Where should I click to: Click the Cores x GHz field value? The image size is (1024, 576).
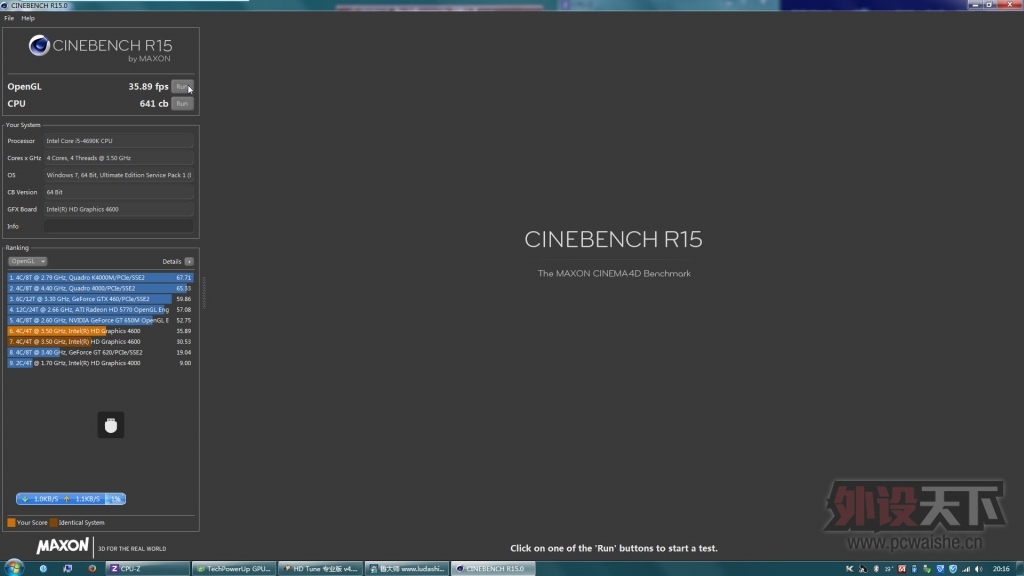(118, 158)
